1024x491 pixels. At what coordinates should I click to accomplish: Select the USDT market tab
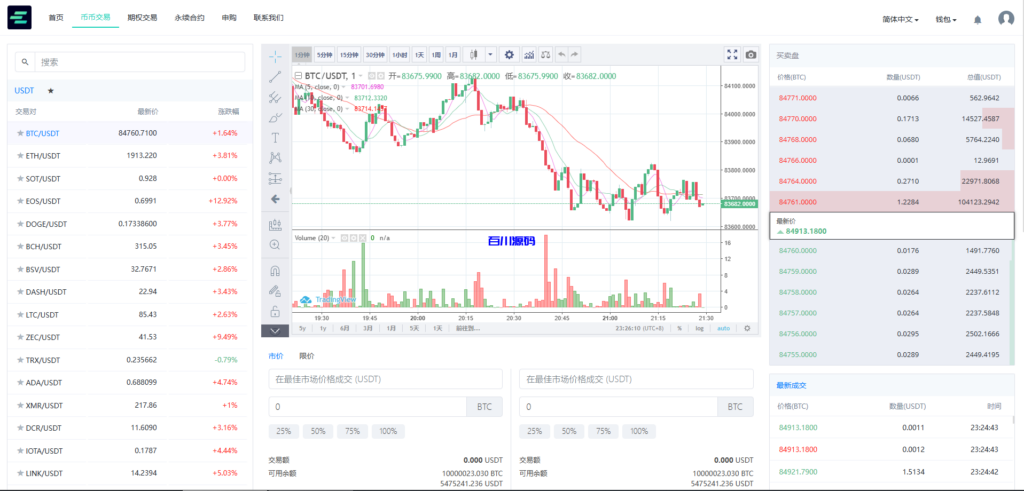pyautogui.click(x=24, y=91)
